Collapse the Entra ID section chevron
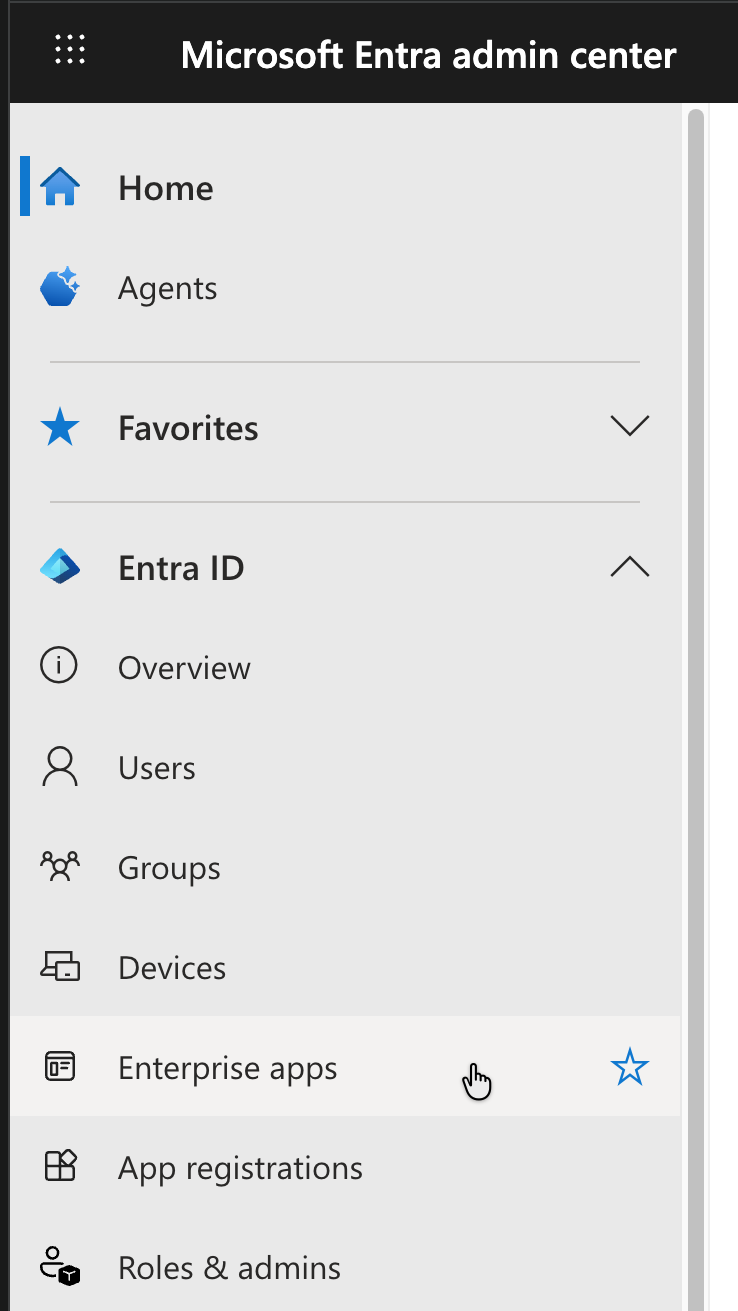 [x=629, y=568]
